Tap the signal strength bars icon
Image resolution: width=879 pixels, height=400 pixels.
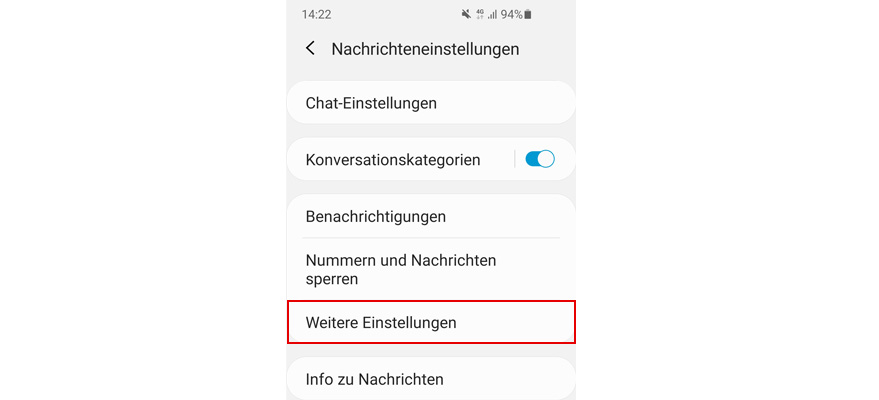coord(492,15)
